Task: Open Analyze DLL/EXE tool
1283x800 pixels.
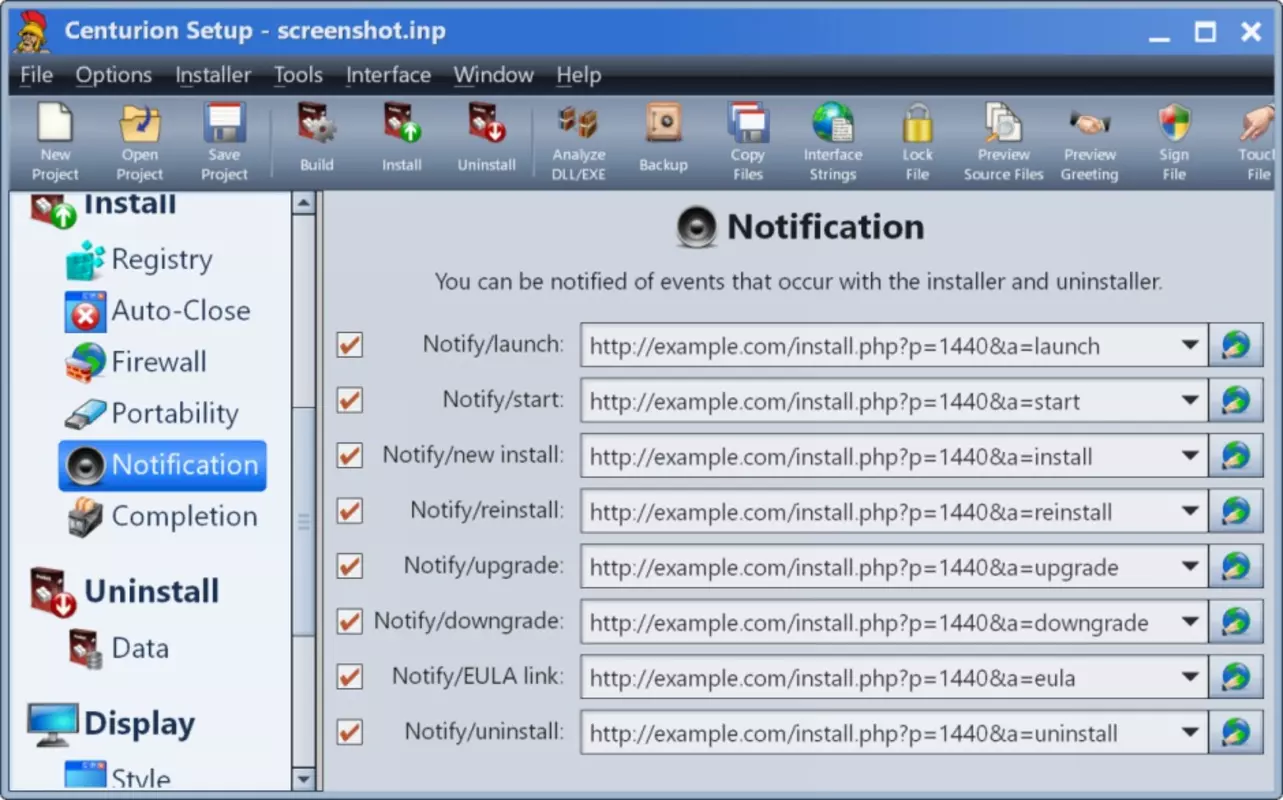Action: pyautogui.click(x=579, y=143)
